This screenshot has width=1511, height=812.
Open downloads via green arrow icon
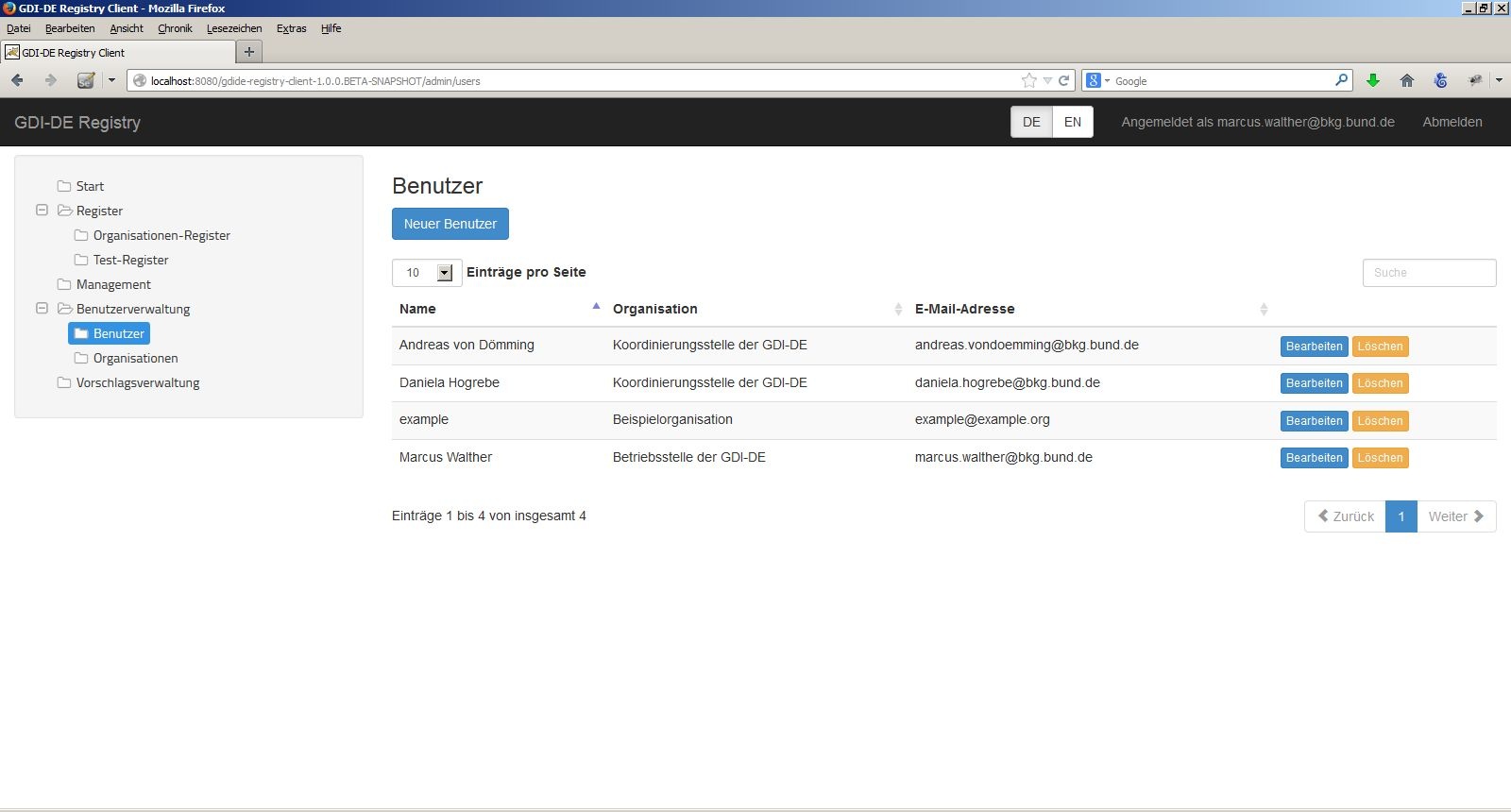click(x=1373, y=80)
